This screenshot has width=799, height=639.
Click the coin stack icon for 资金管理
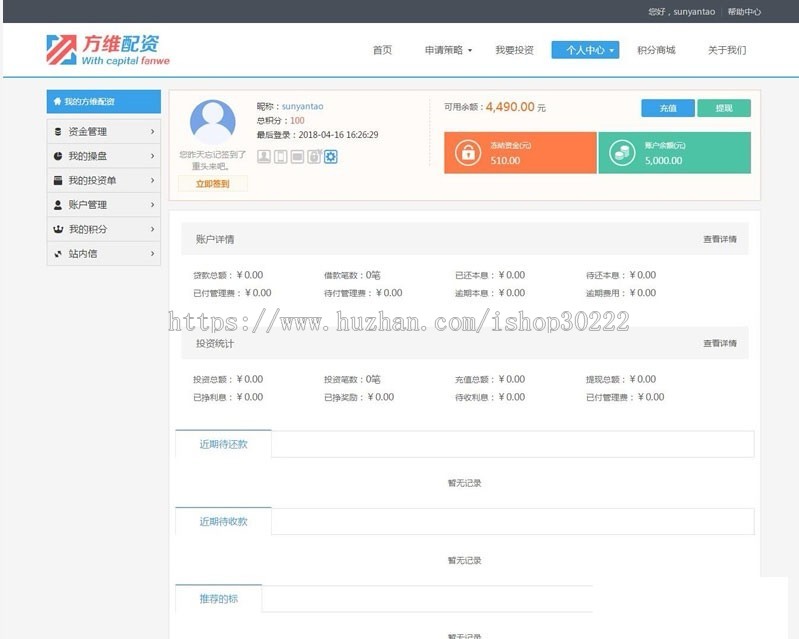click(x=58, y=131)
